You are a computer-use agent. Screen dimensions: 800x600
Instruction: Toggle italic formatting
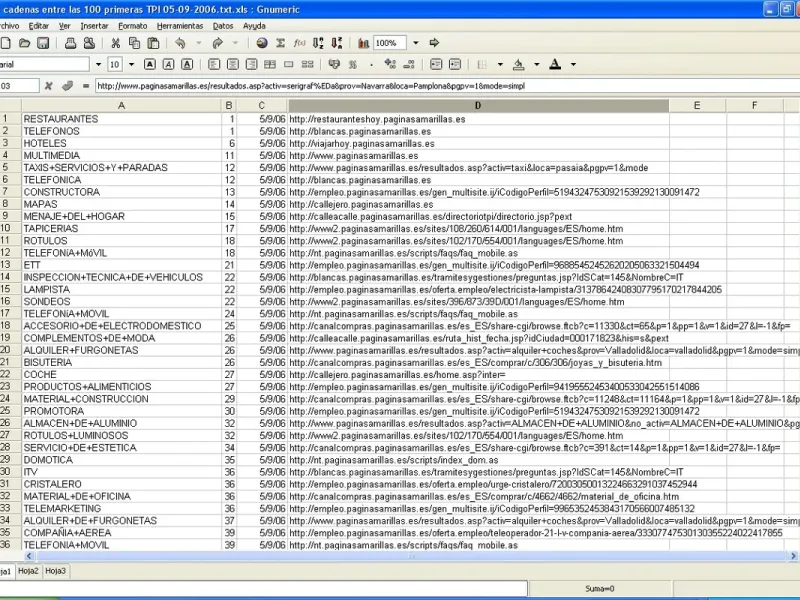[x=168, y=64]
